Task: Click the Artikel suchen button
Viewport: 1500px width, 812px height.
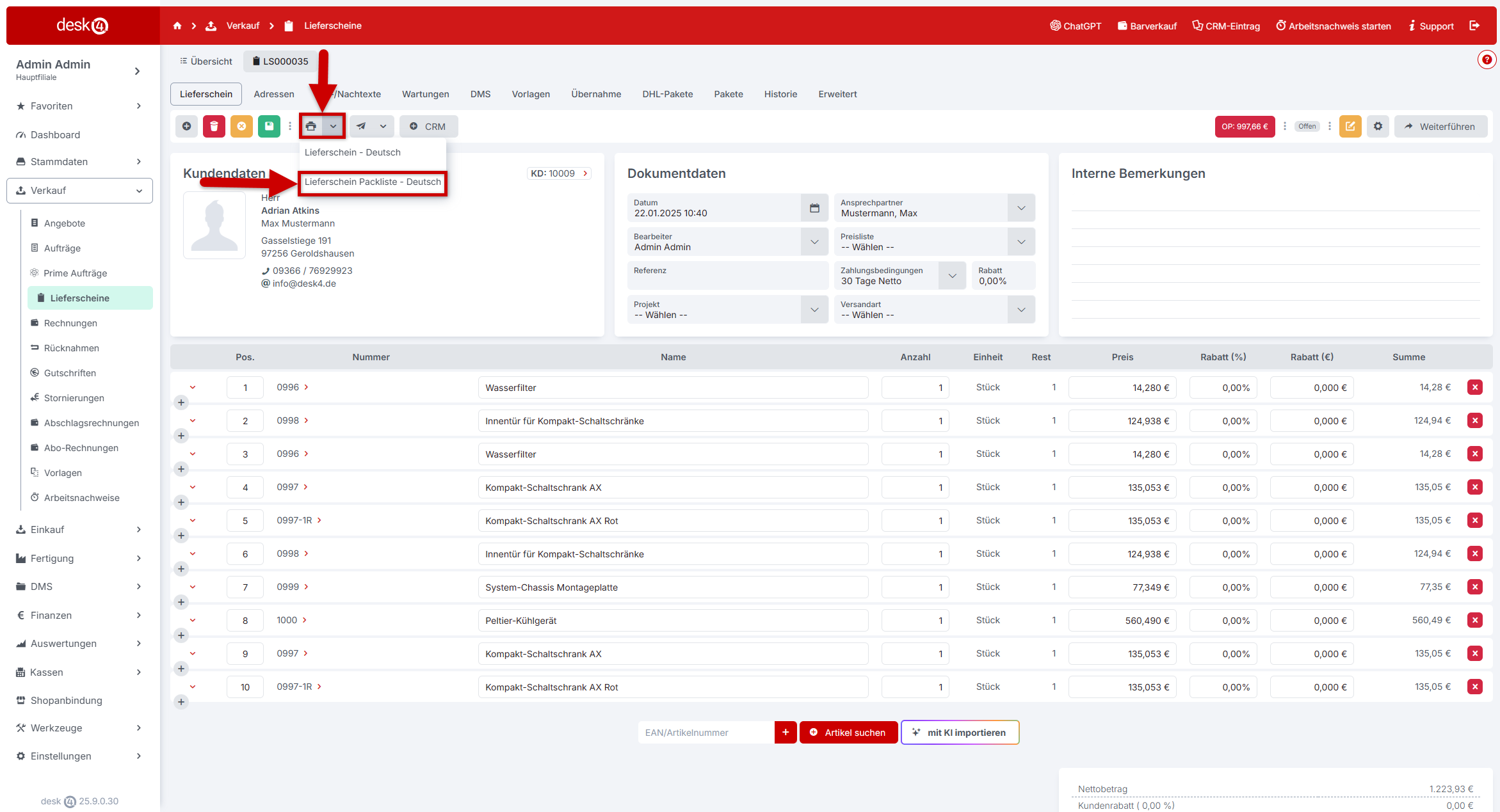Action: point(848,732)
